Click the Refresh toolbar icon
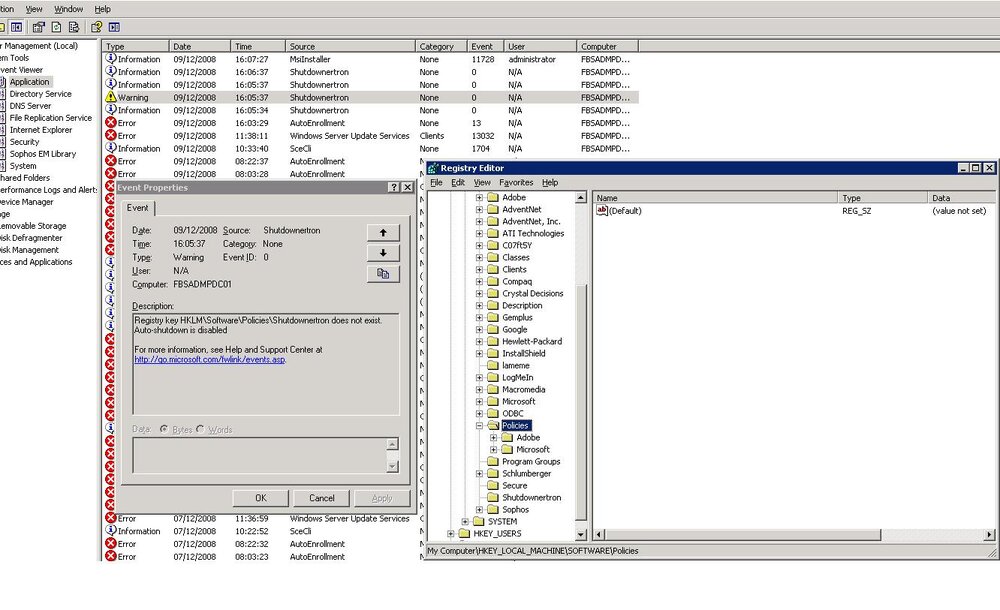 click(57, 27)
